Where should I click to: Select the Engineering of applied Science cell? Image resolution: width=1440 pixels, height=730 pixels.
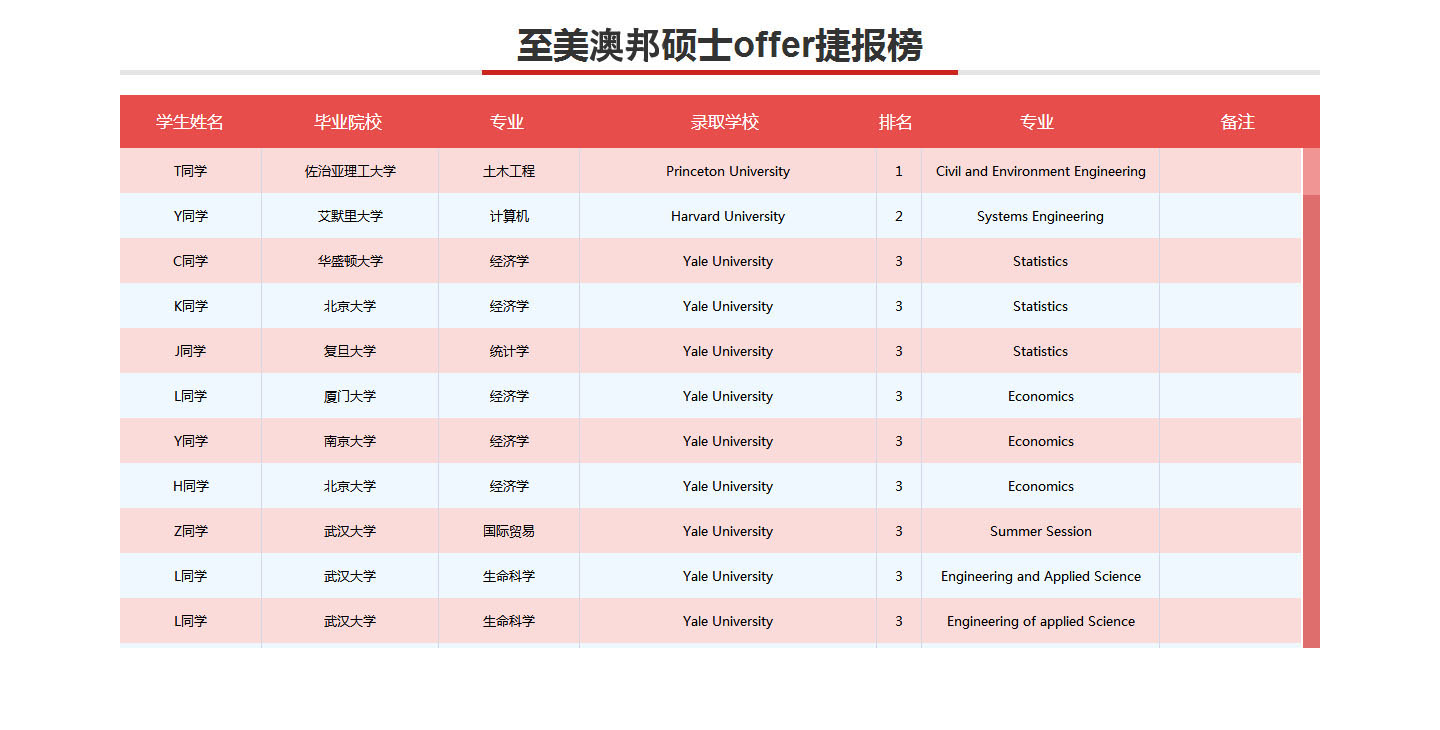coord(1041,621)
